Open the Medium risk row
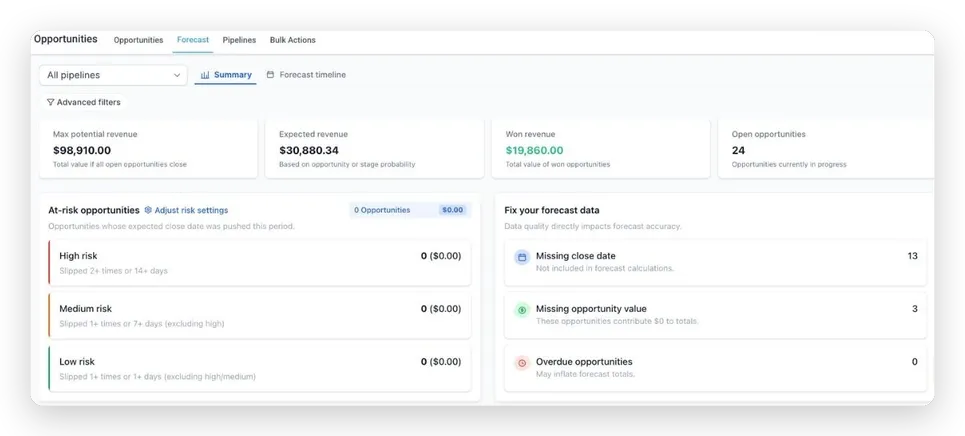Image resolution: width=965 pixels, height=436 pixels. click(x=260, y=316)
